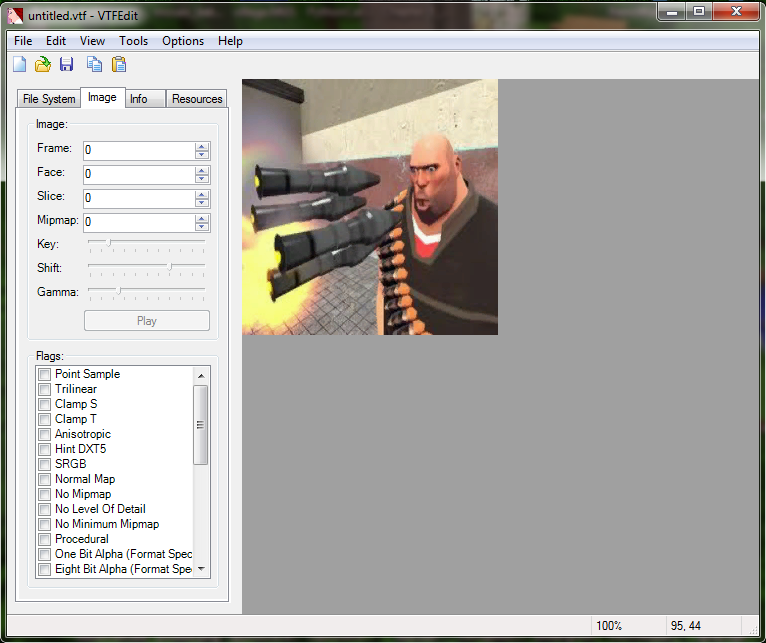Enable the No Level Of Detail flag
Image resolution: width=766 pixels, height=643 pixels.
click(44, 509)
